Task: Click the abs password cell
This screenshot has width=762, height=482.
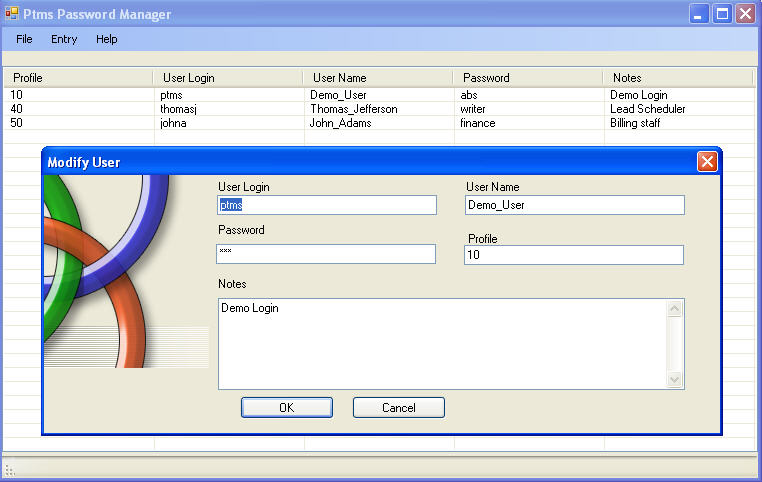Action: click(x=469, y=95)
